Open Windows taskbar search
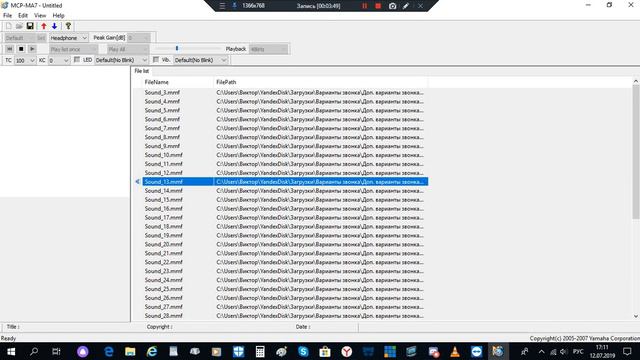This screenshot has height=360, width=640. (x=34, y=351)
